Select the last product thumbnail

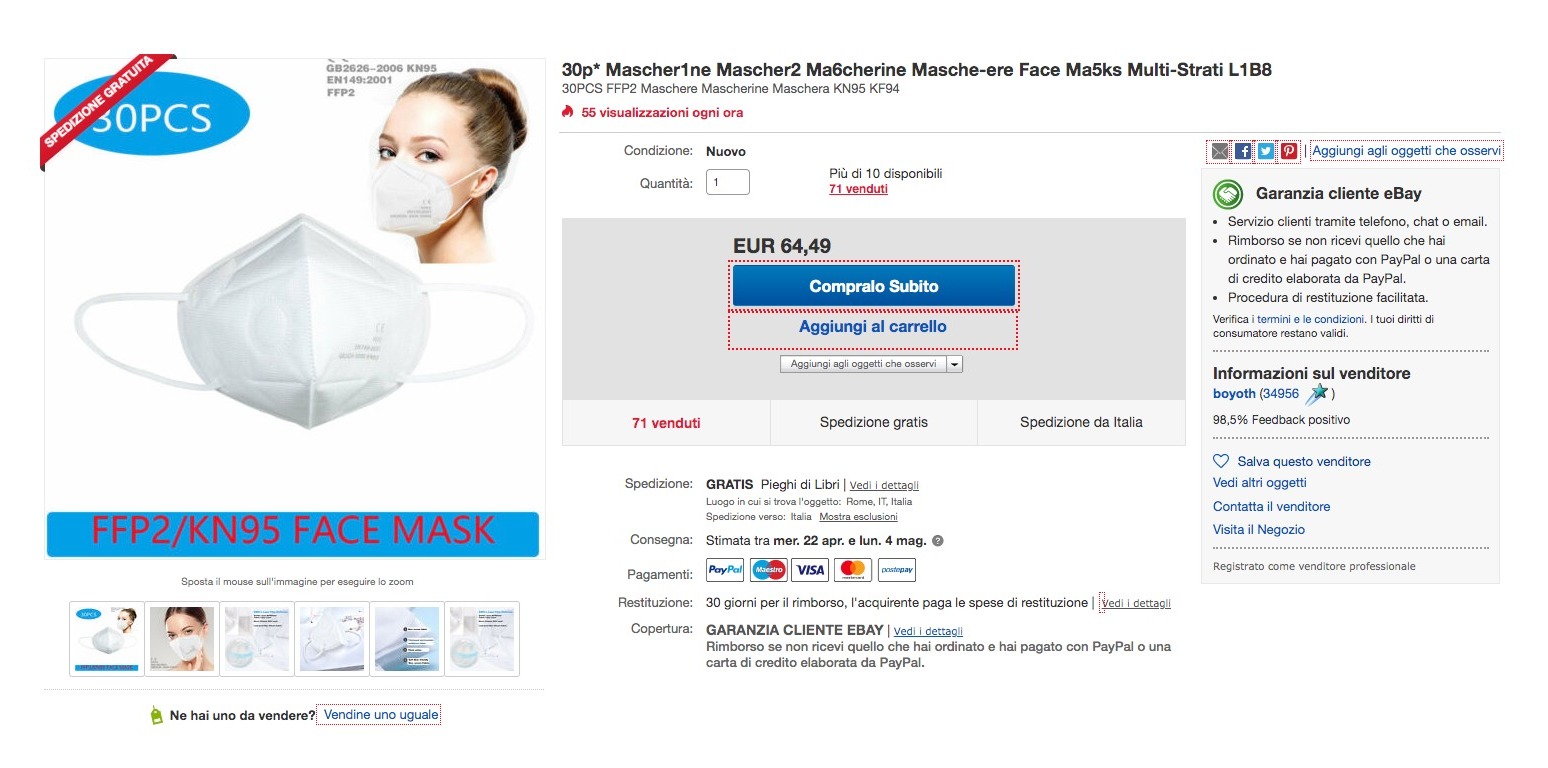tap(482, 639)
